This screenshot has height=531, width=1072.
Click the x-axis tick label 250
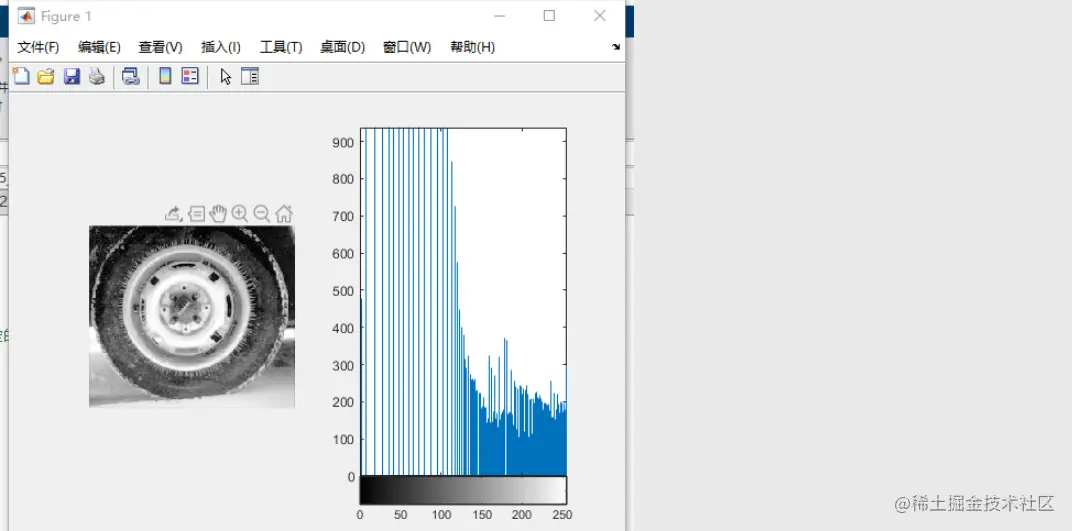[562, 515]
